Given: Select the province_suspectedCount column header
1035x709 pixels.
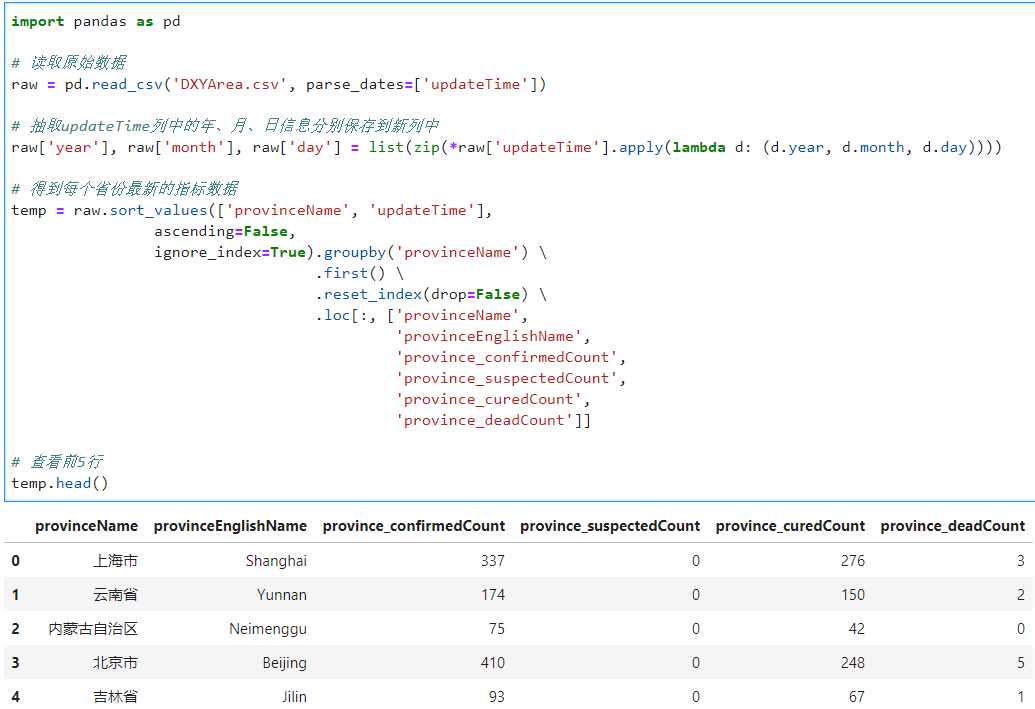Looking at the screenshot, I should [610, 526].
